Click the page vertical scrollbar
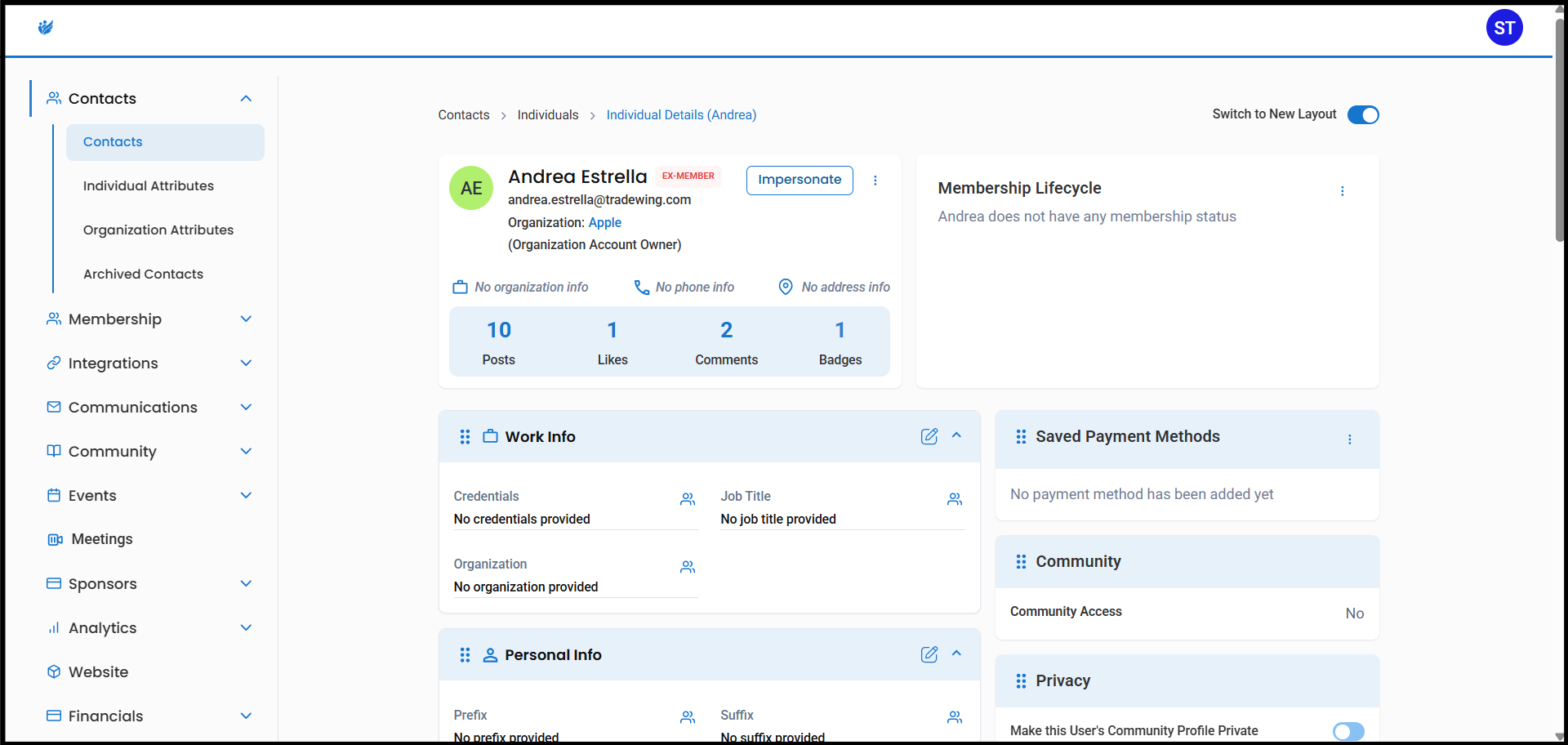Image resolution: width=1568 pixels, height=745 pixels. pos(1560,131)
